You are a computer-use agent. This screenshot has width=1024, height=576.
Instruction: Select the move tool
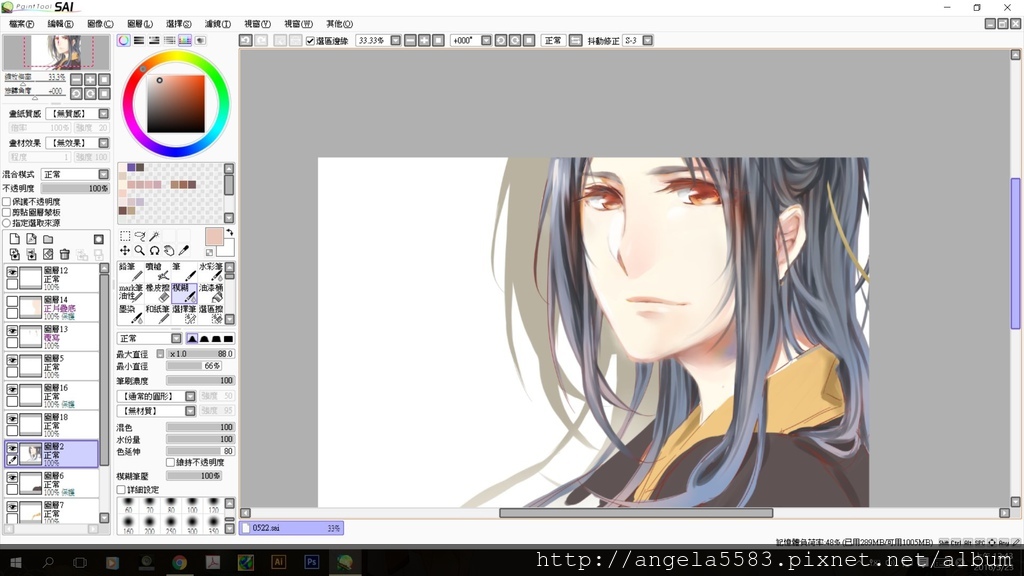[x=125, y=250]
